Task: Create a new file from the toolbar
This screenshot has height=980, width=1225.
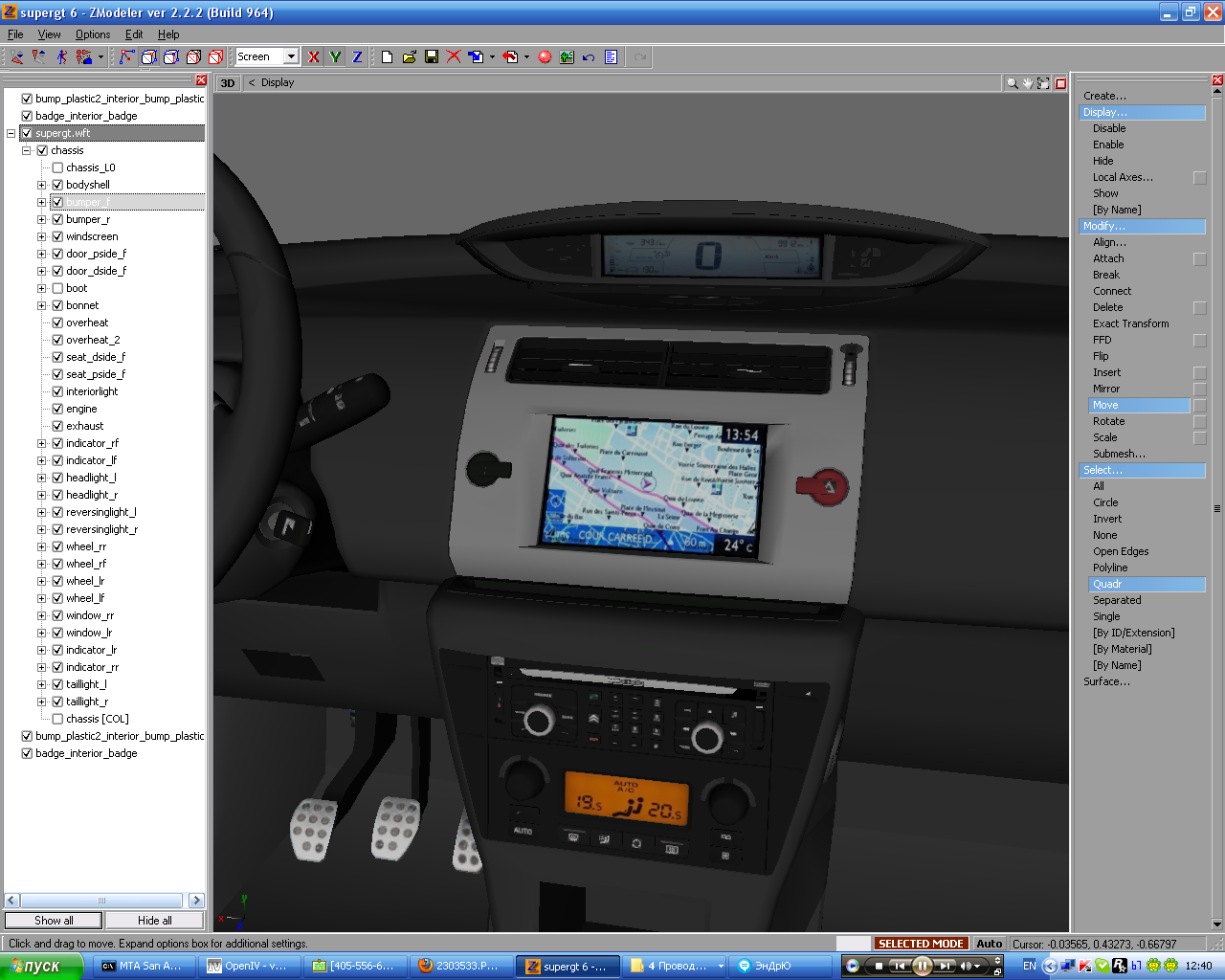Action: coord(387,57)
